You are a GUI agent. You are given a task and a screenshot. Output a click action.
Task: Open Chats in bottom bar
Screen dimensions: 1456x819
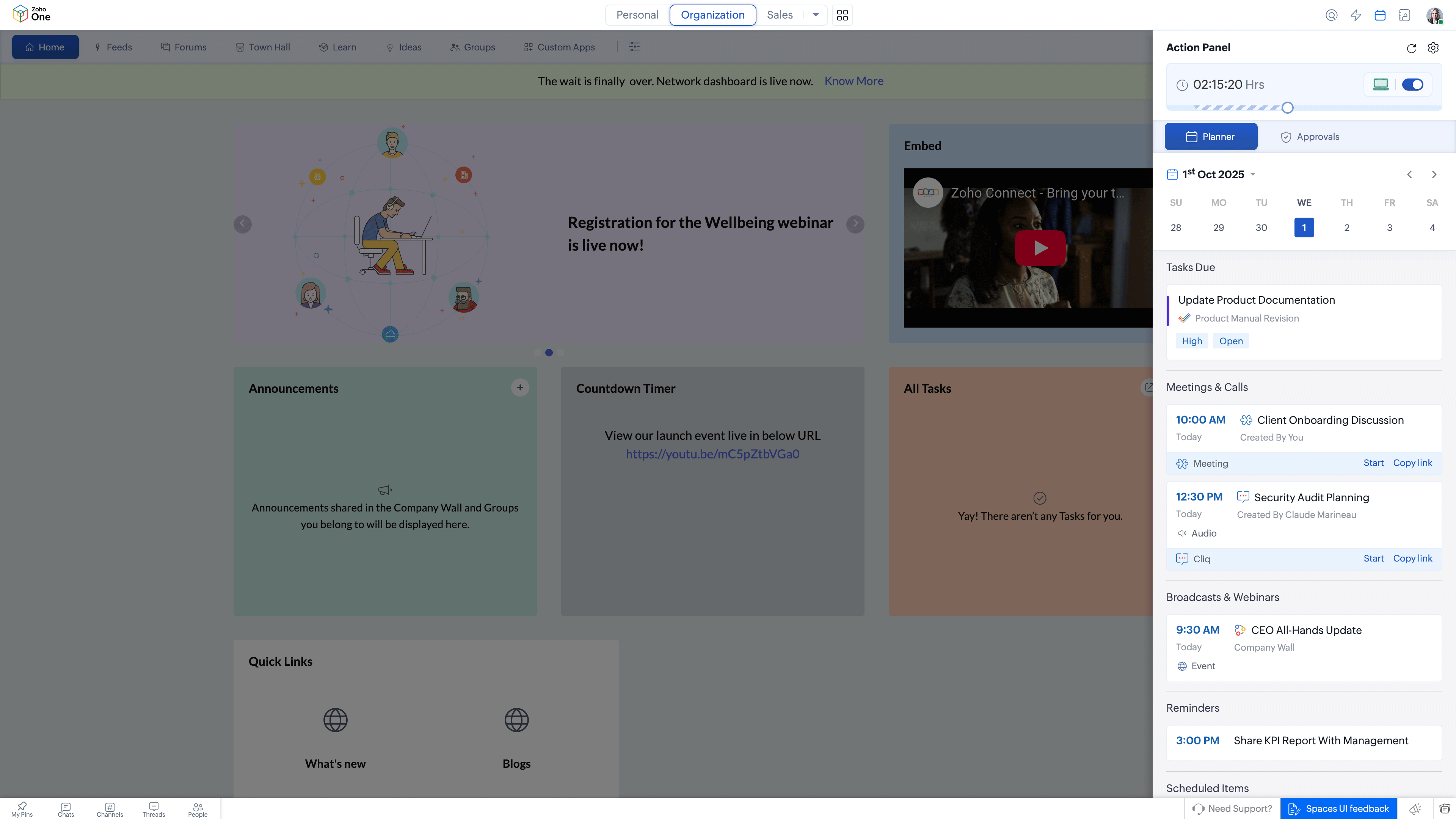click(x=66, y=810)
